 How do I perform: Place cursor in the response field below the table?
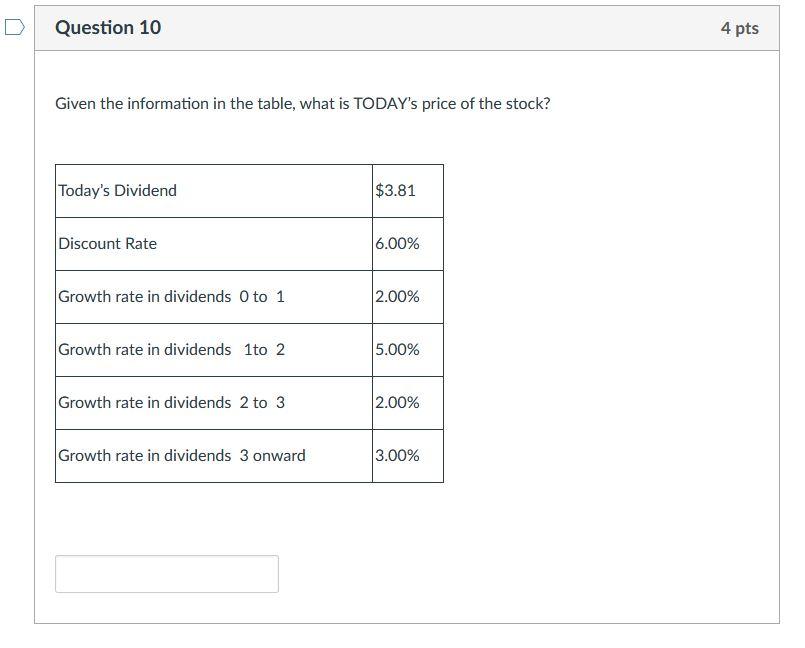pyautogui.click(x=166, y=573)
